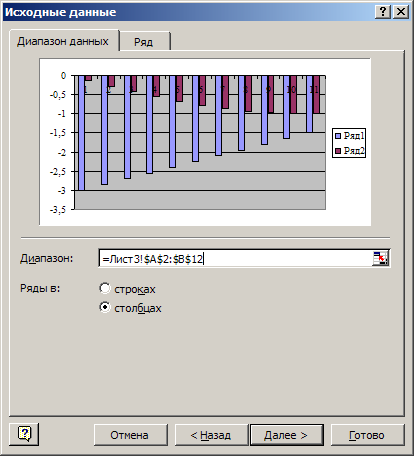Open the Office Assistant help icon
Screen dimensions: 414x456
click(24, 434)
